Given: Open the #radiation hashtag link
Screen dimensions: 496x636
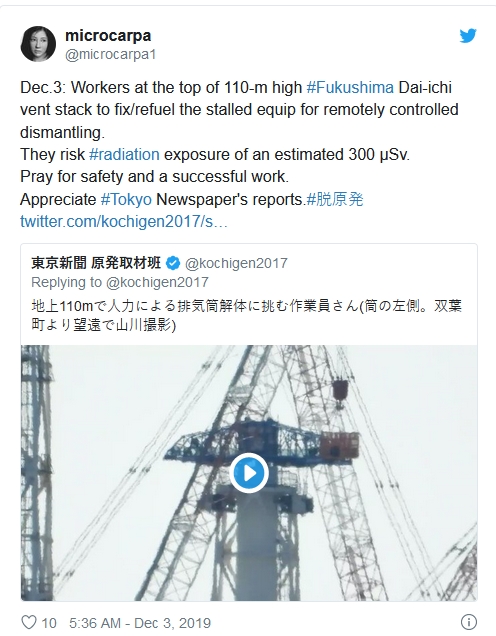Looking at the screenshot, I should 124,155.
